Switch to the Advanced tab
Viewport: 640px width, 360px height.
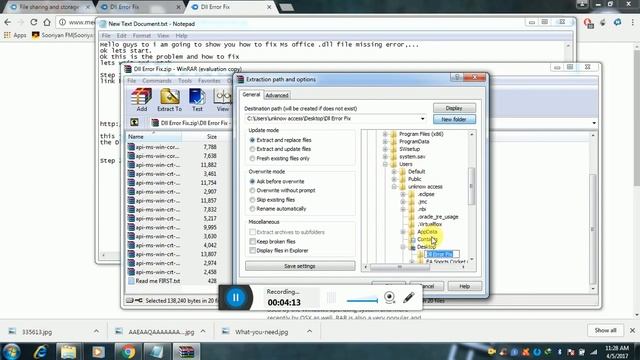(277, 96)
